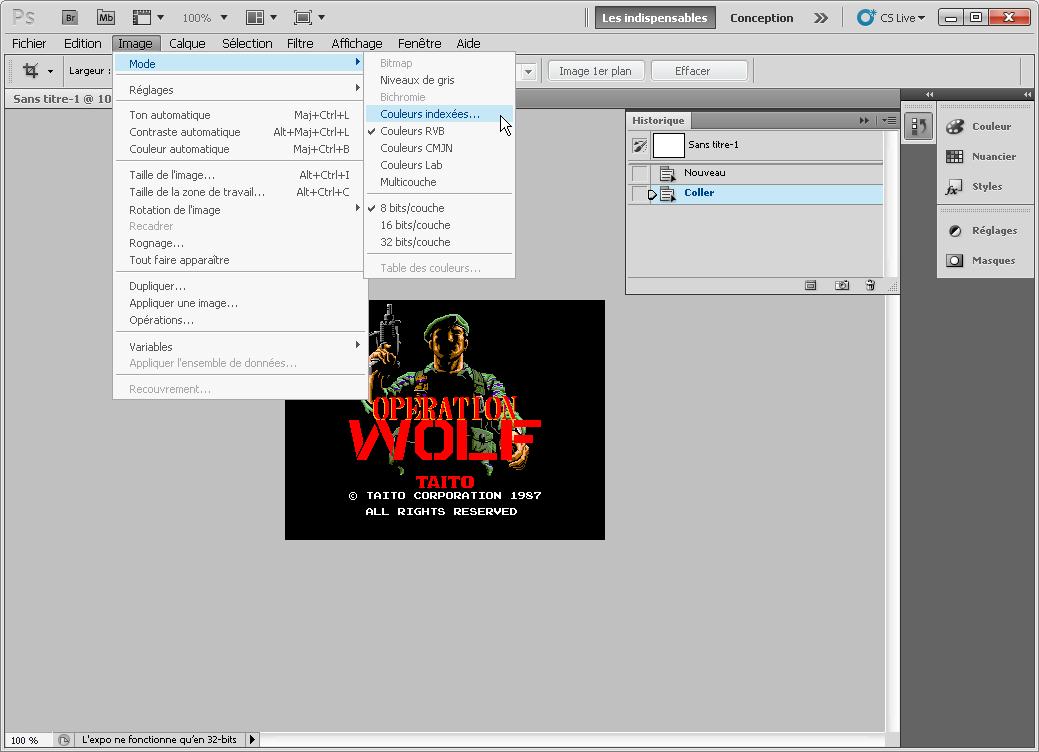
Task: Open the Masques panel icon
Action: [955, 260]
